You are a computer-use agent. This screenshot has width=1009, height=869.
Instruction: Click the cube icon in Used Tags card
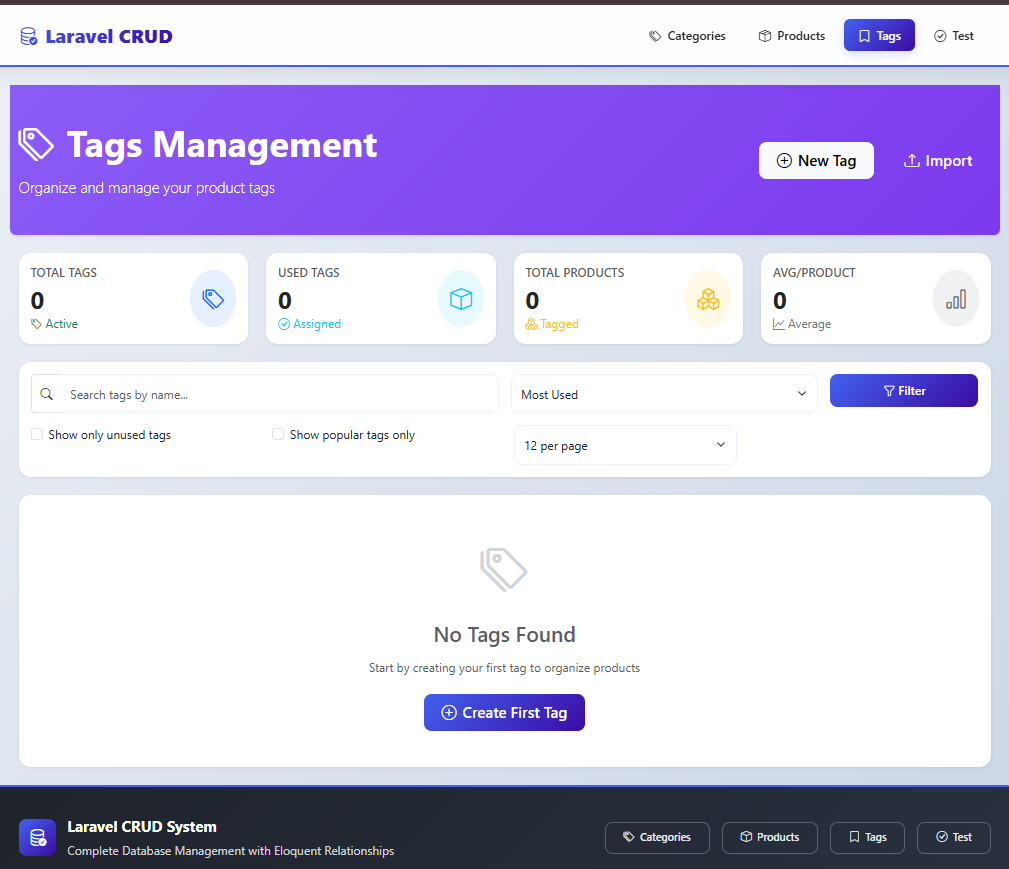pos(461,299)
